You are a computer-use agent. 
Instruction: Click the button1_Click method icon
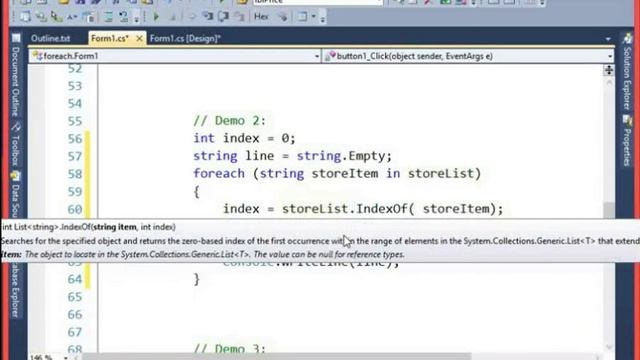click(x=330, y=56)
